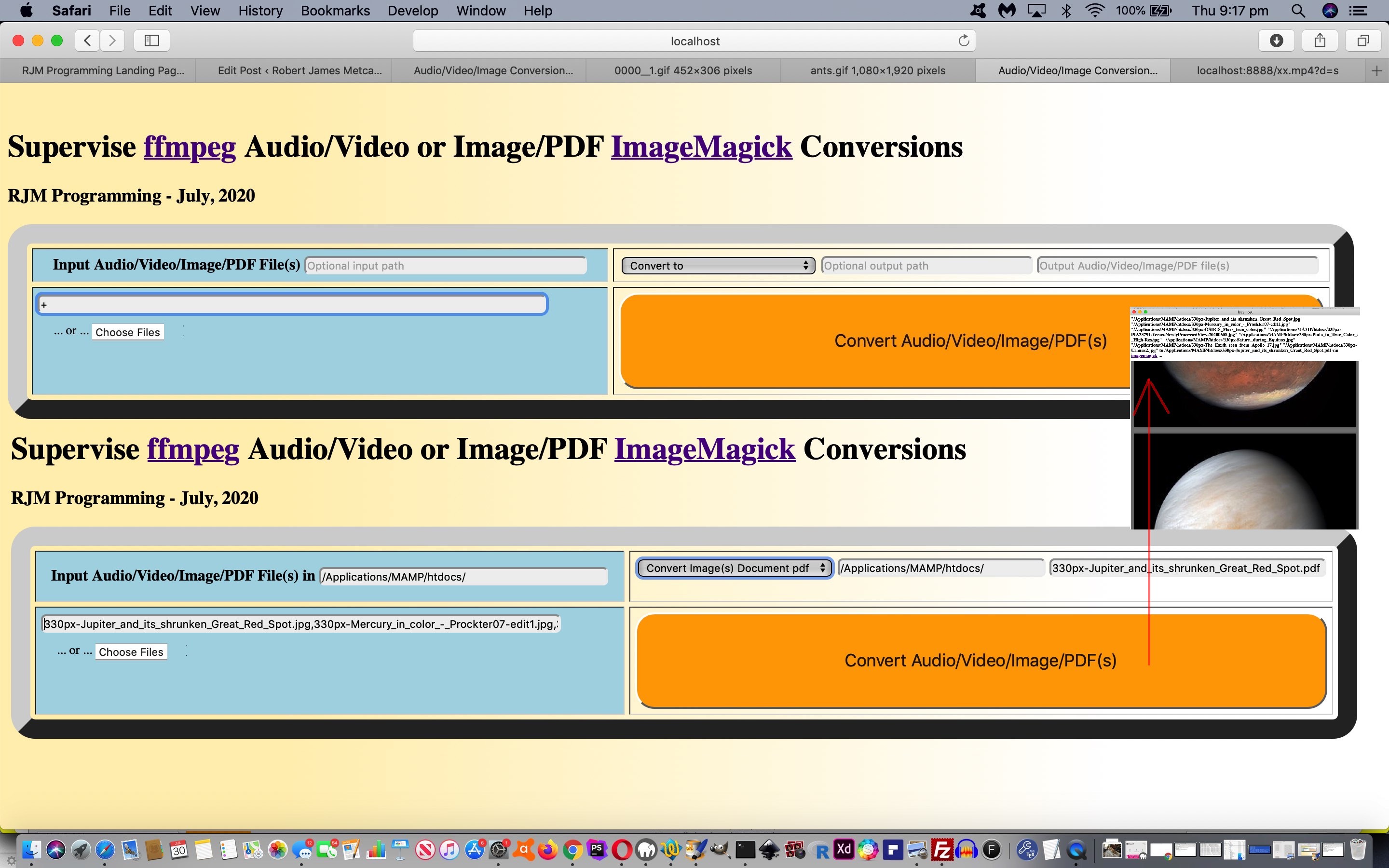The height and width of the screenshot is (868, 1389).
Task: Open MAMP elephant icon in dock
Action: point(646,849)
